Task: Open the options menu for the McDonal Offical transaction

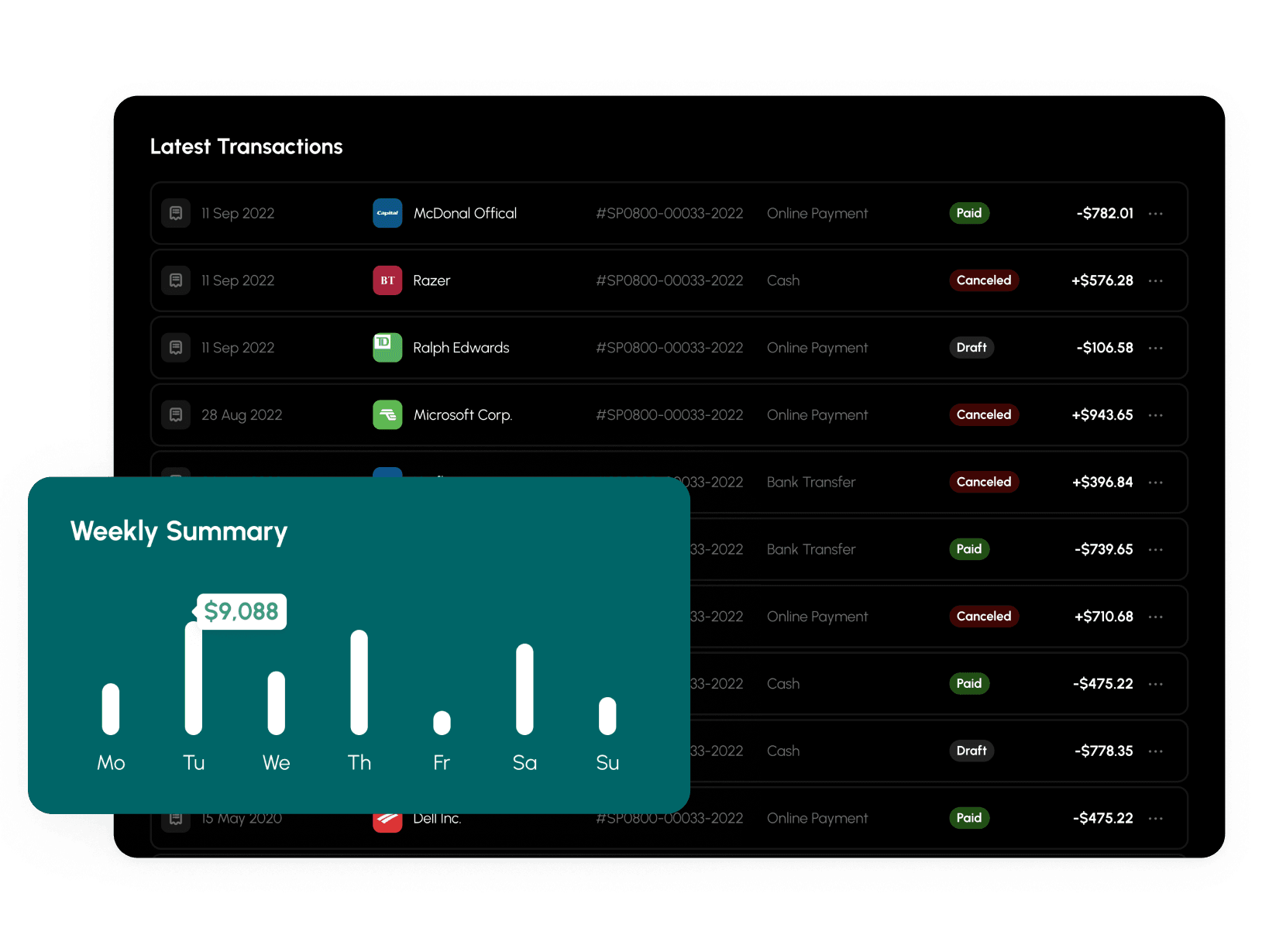Action: [1155, 213]
